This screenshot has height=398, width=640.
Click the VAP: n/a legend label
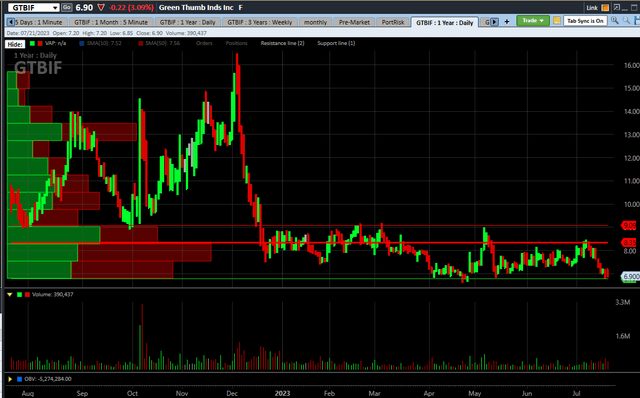coord(56,43)
